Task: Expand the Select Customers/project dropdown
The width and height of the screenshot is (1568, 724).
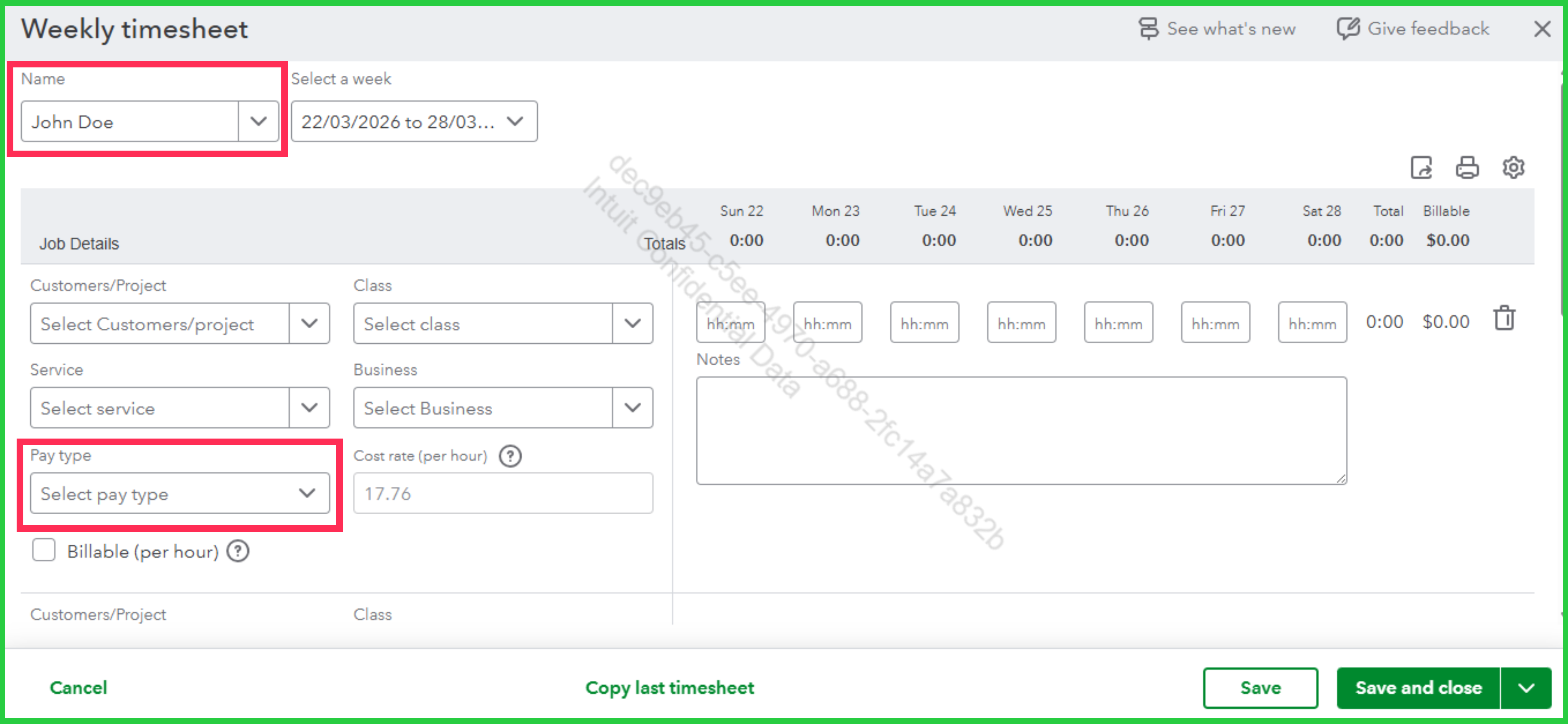Action: 309,324
